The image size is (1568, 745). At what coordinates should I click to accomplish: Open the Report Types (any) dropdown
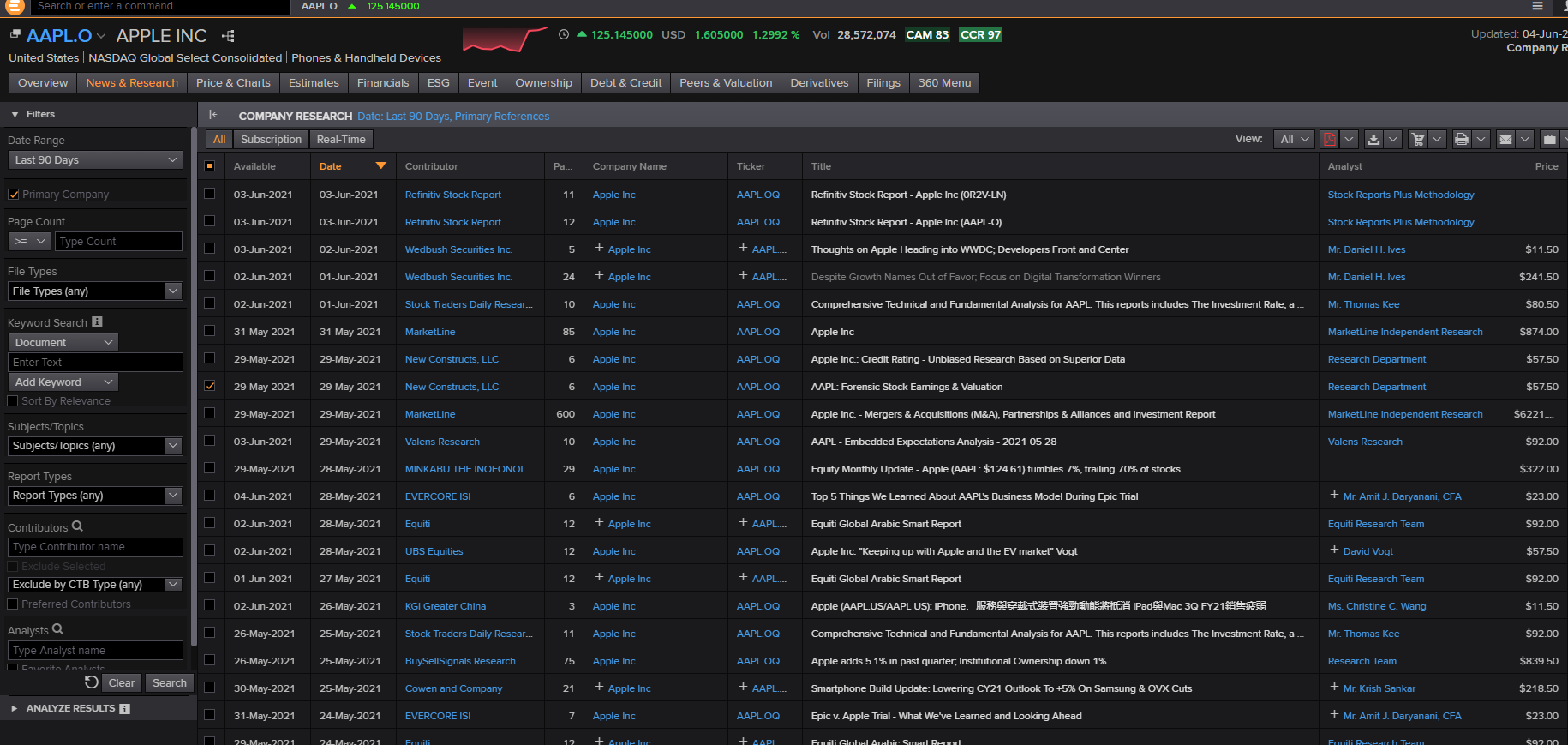click(x=96, y=496)
